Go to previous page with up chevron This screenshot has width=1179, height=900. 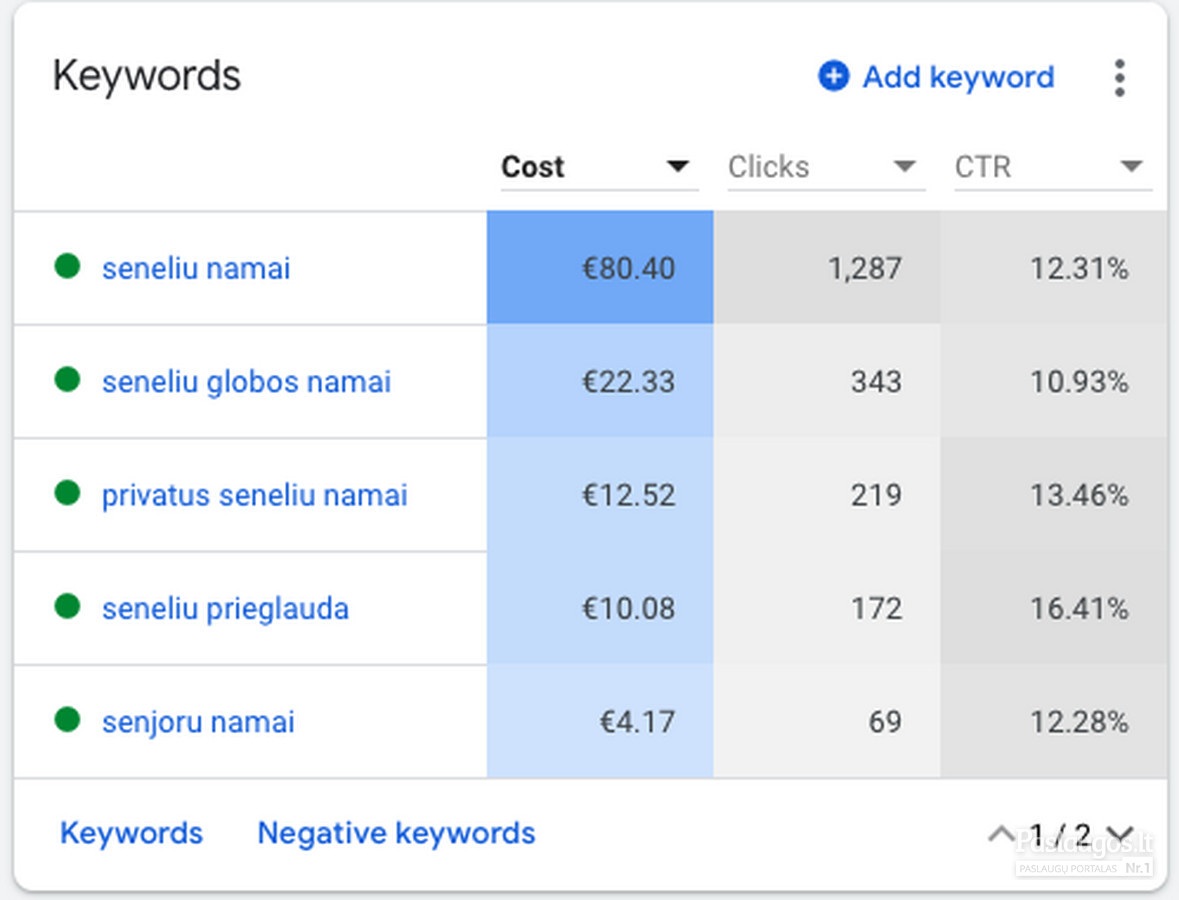pos(1001,834)
